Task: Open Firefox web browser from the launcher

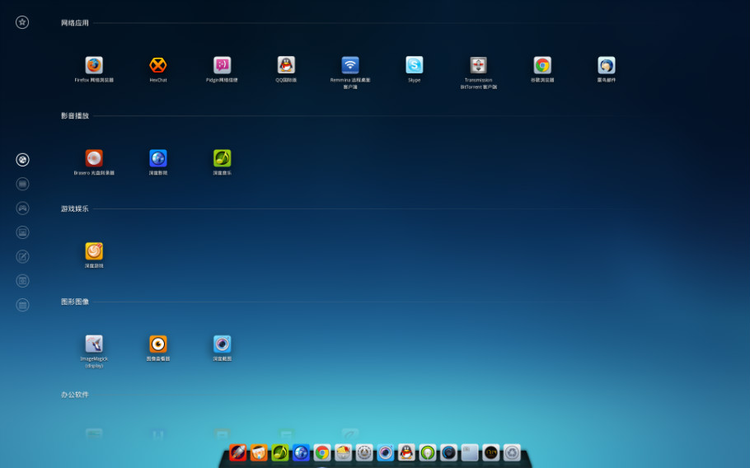Action: point(94,65)
